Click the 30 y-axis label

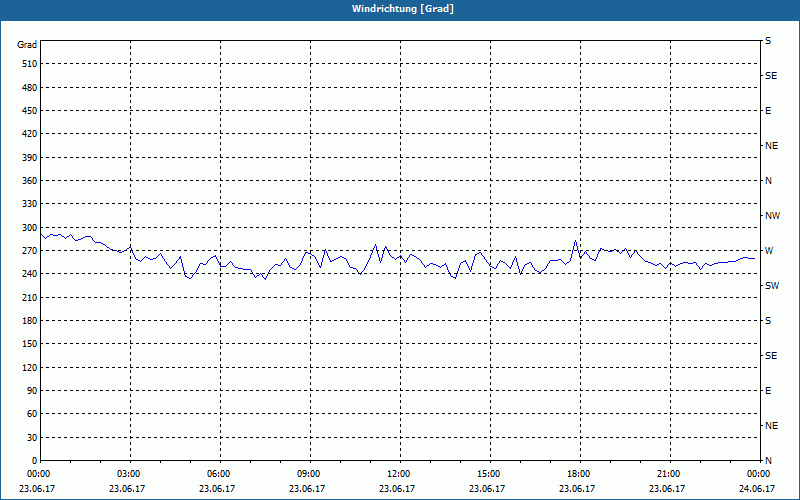[x=32, y=438]
